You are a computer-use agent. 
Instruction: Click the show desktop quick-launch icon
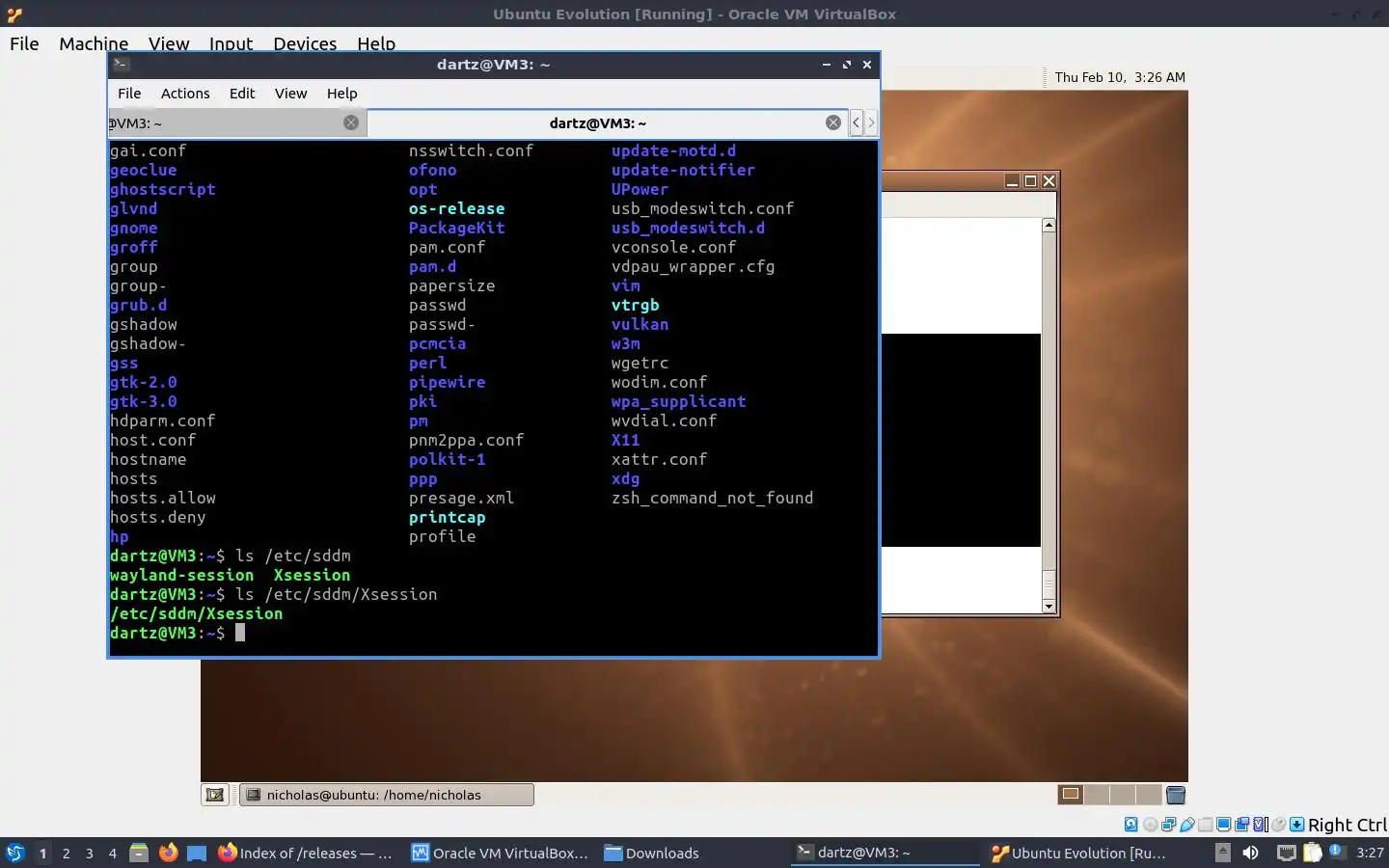pyautogui.click(x=197, y=853)
